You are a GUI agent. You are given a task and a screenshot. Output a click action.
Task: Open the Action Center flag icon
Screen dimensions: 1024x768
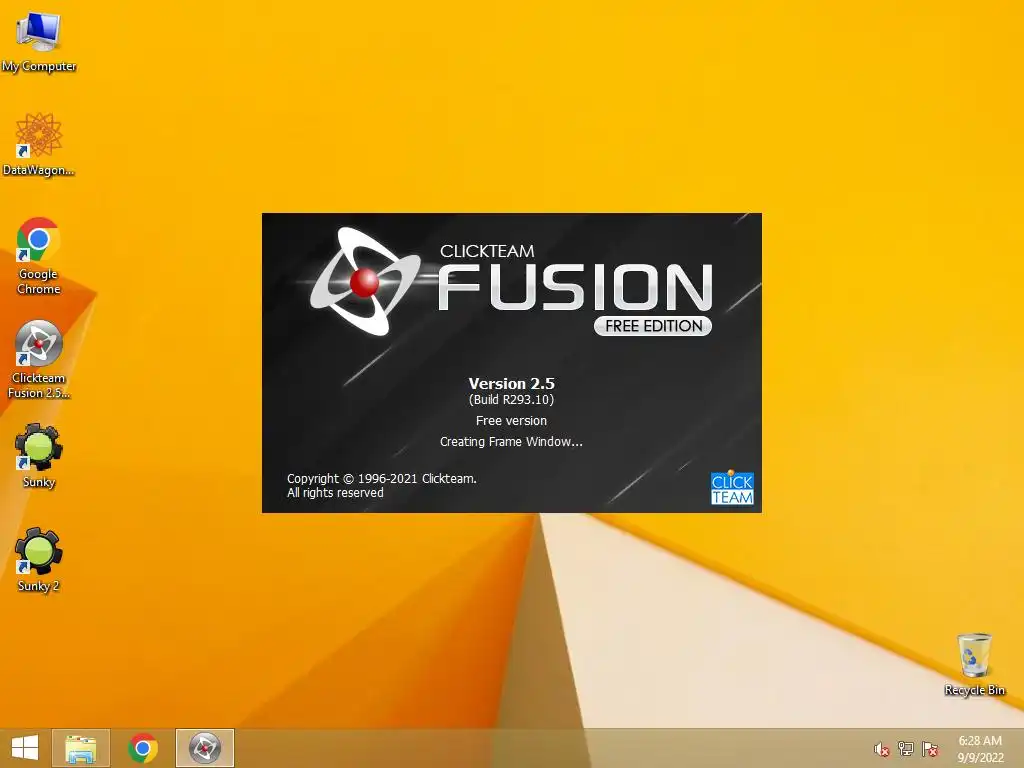tap(930, 749)
